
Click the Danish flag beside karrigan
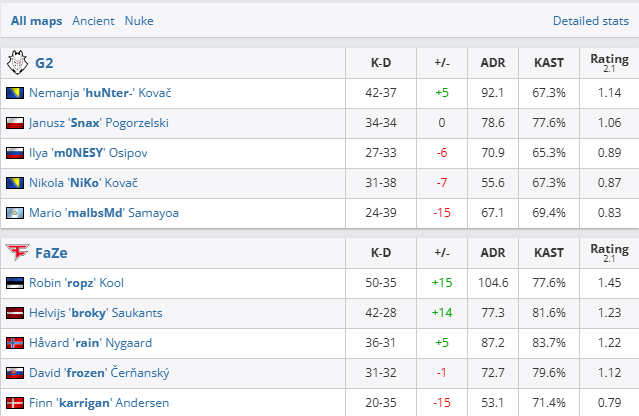point(15,403)
